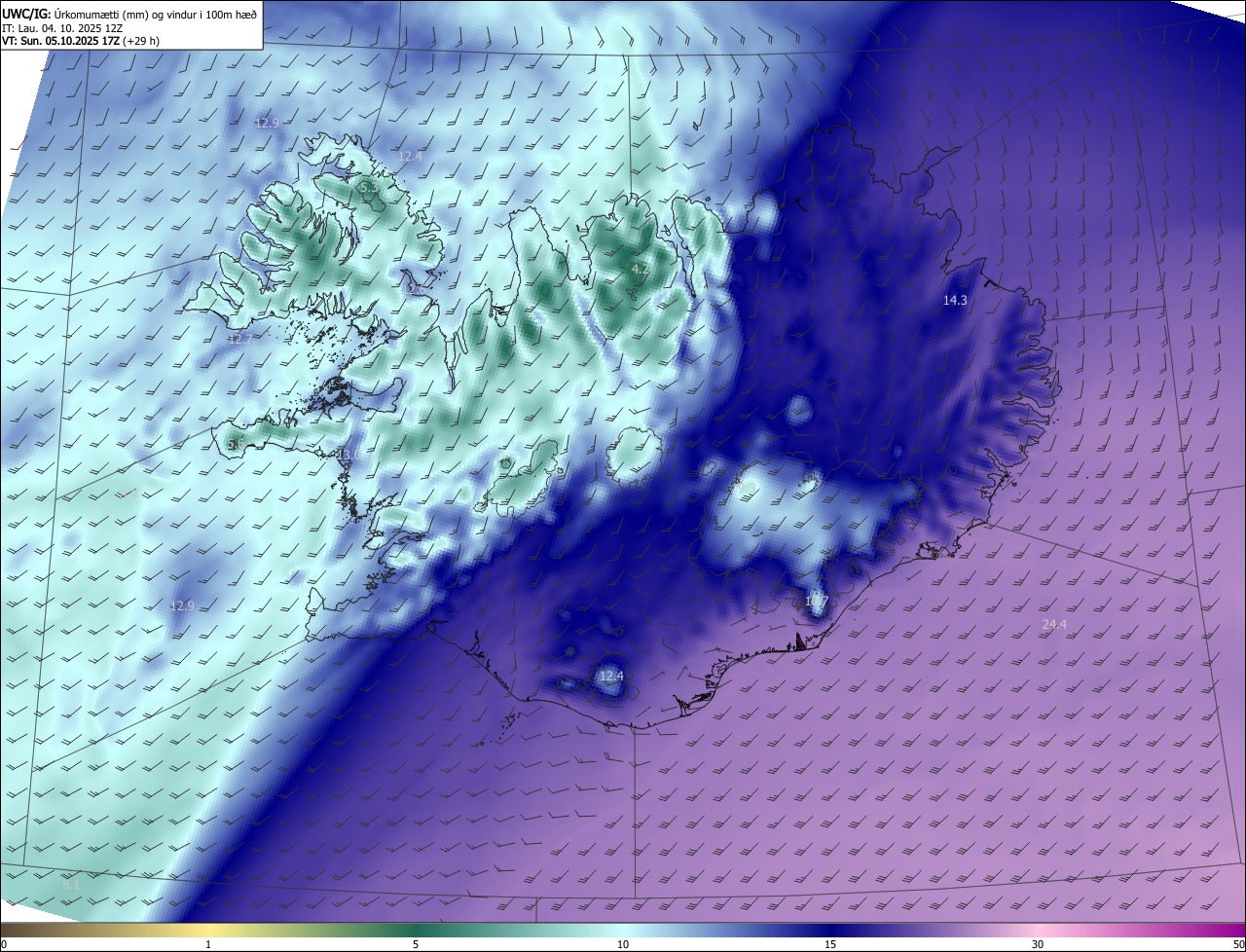This screenshot has height=952, width=1246.
Task: Click the "5" tick label on the color scale
Action: coord(416,944)
